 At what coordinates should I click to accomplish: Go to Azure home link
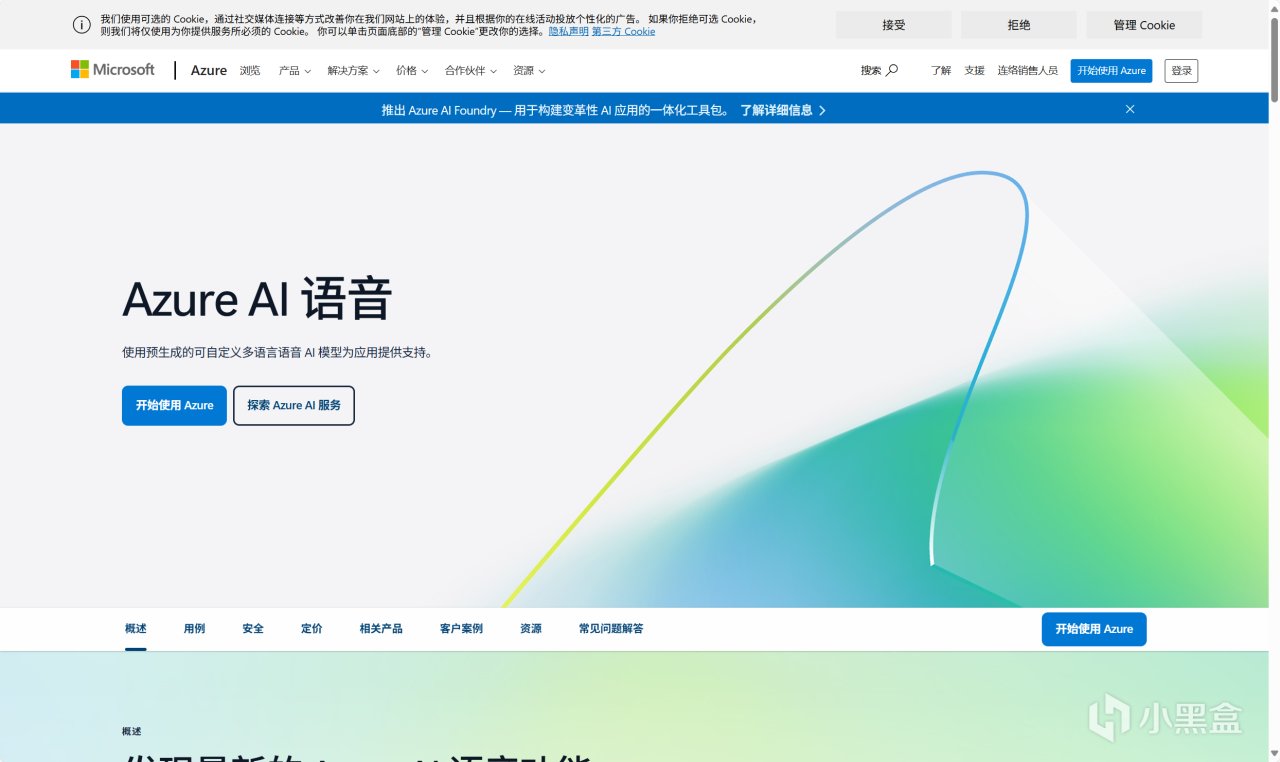coord(209,70)
